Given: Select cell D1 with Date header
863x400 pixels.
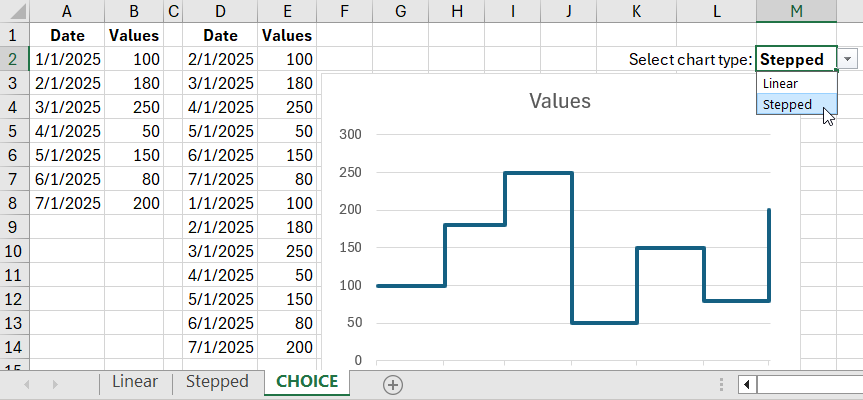Looking at the screenshot, I should click(220, 35).
